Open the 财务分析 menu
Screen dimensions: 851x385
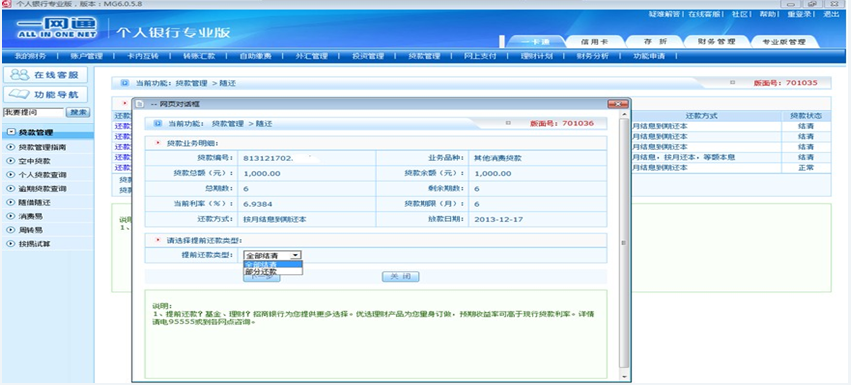593,56
